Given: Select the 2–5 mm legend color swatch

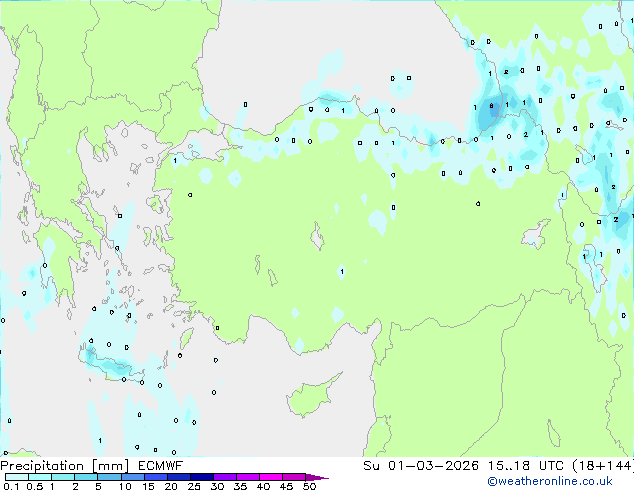Looking at the screenshot, I should (x=86, y=477).
